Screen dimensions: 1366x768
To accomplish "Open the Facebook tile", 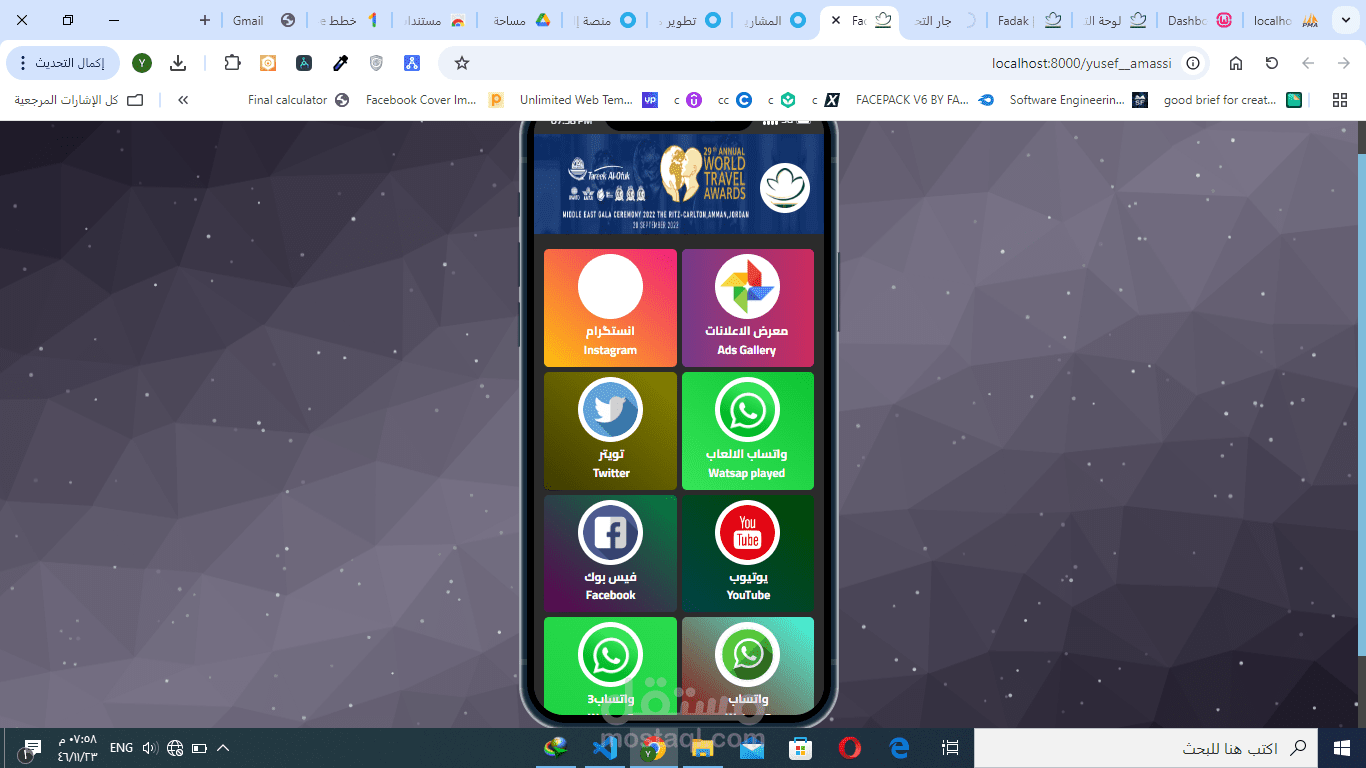I will [610, 553].
